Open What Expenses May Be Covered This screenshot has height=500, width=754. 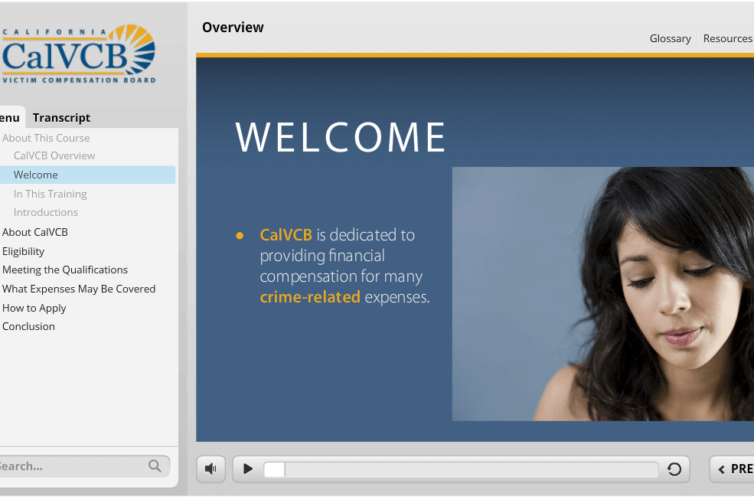(79, 289)
